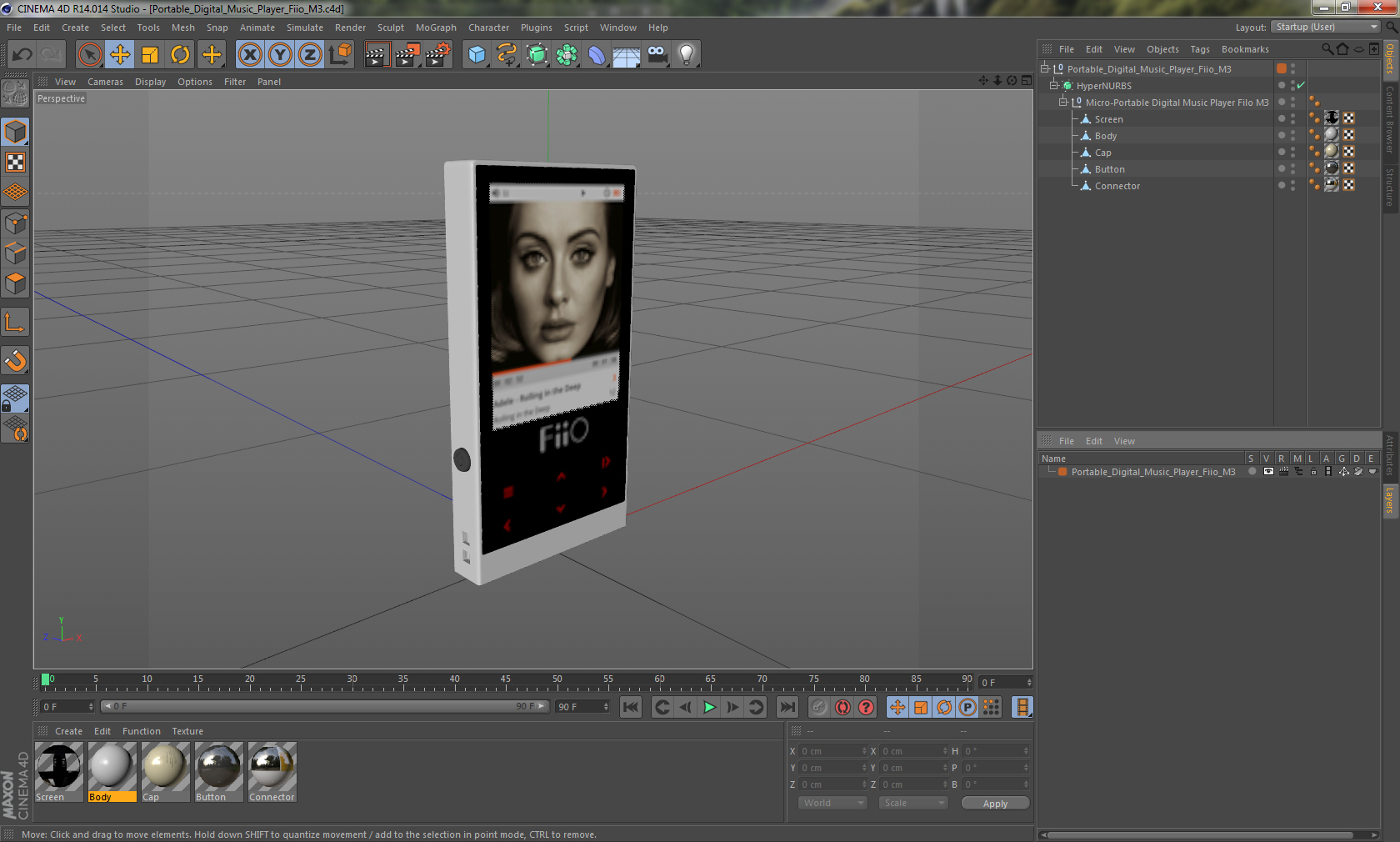Click the Undo arrow icon
Image resolution: width=1400 pixels, height=842 pixels.
[x=22, y=55]
